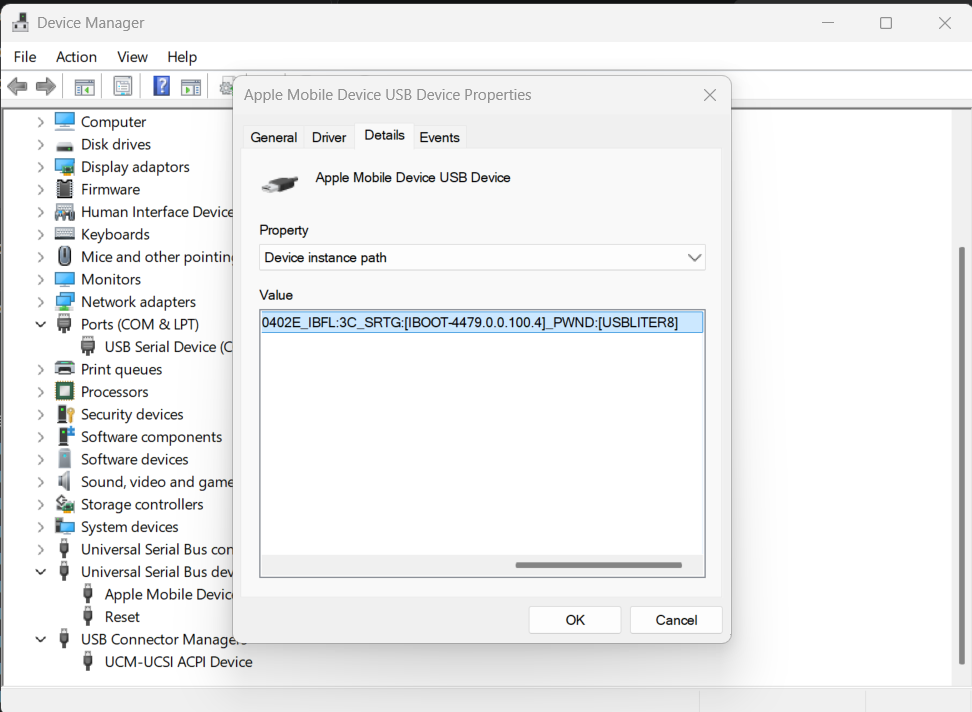972x712 pixels.
Task: Click the Cancel button
Action: pyautogui.click(x=676, y=620)
